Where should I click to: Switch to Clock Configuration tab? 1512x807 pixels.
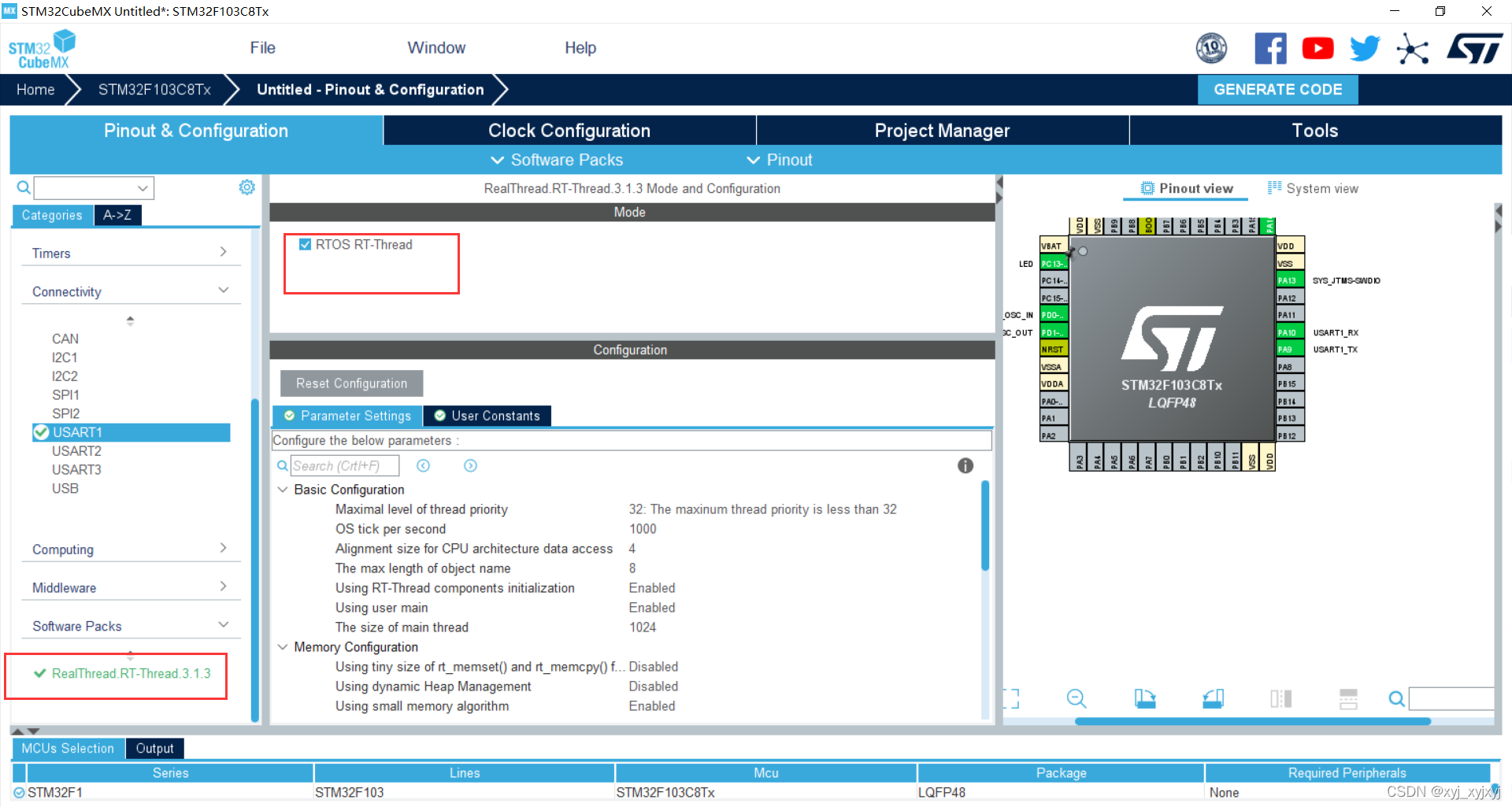(x=569, y=131)
